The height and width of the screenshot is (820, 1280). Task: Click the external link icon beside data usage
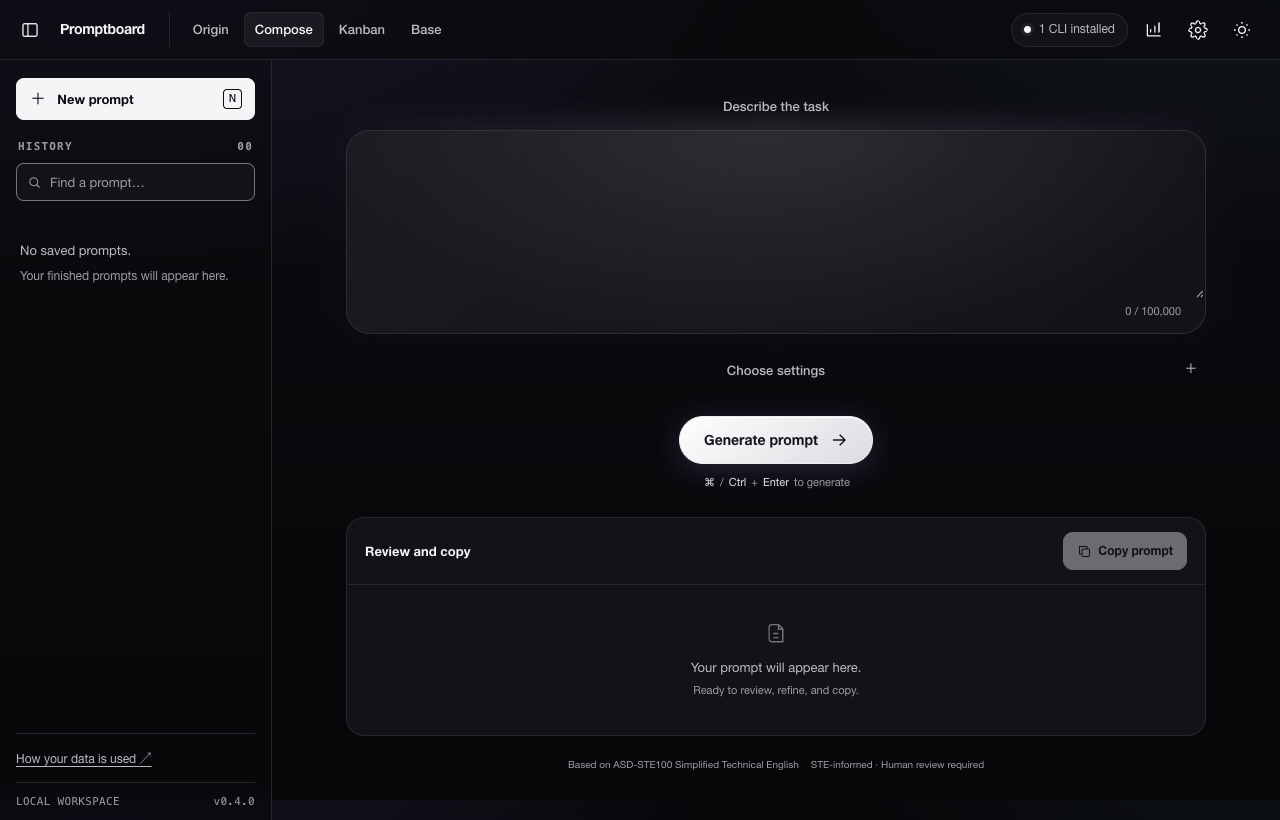pos(145,759)
